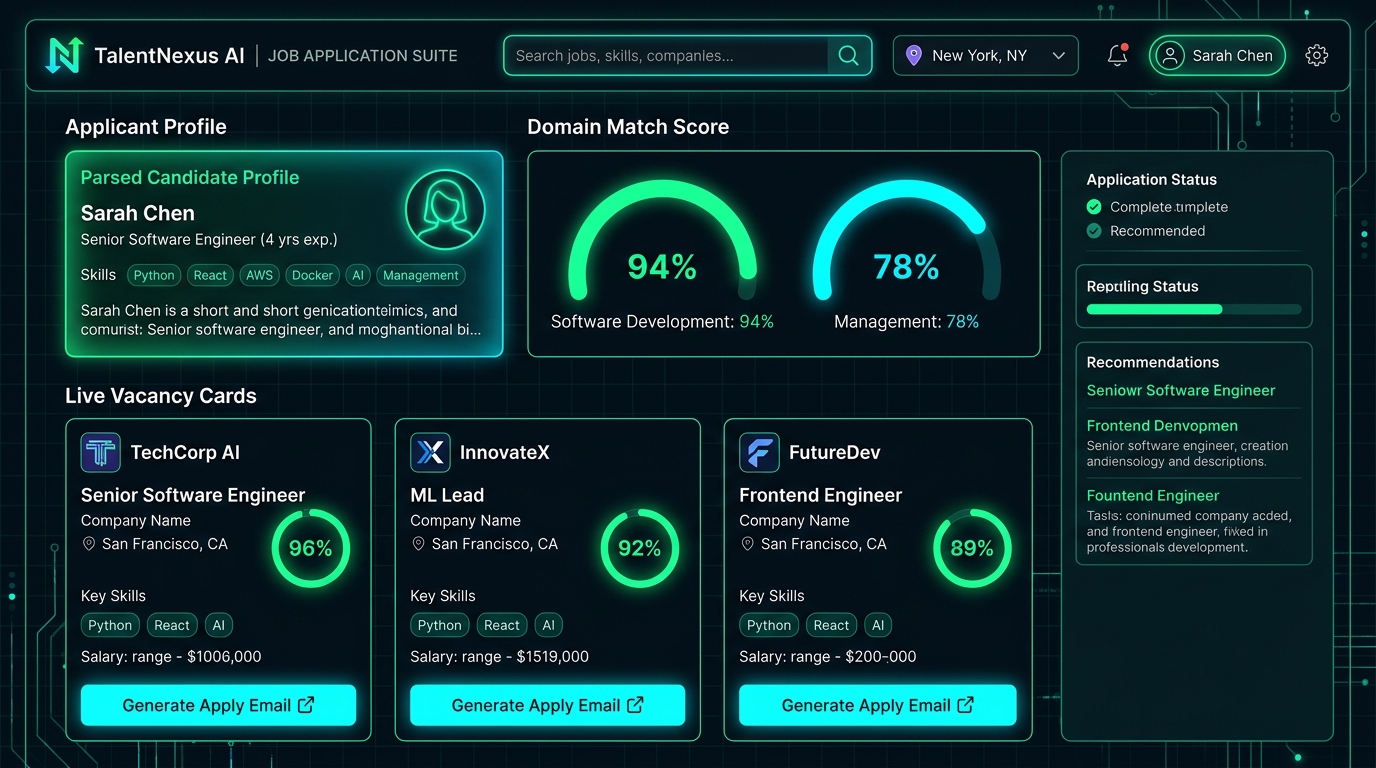
Task: Click the FutureDev location pin icon
Action: click(747, 544)
